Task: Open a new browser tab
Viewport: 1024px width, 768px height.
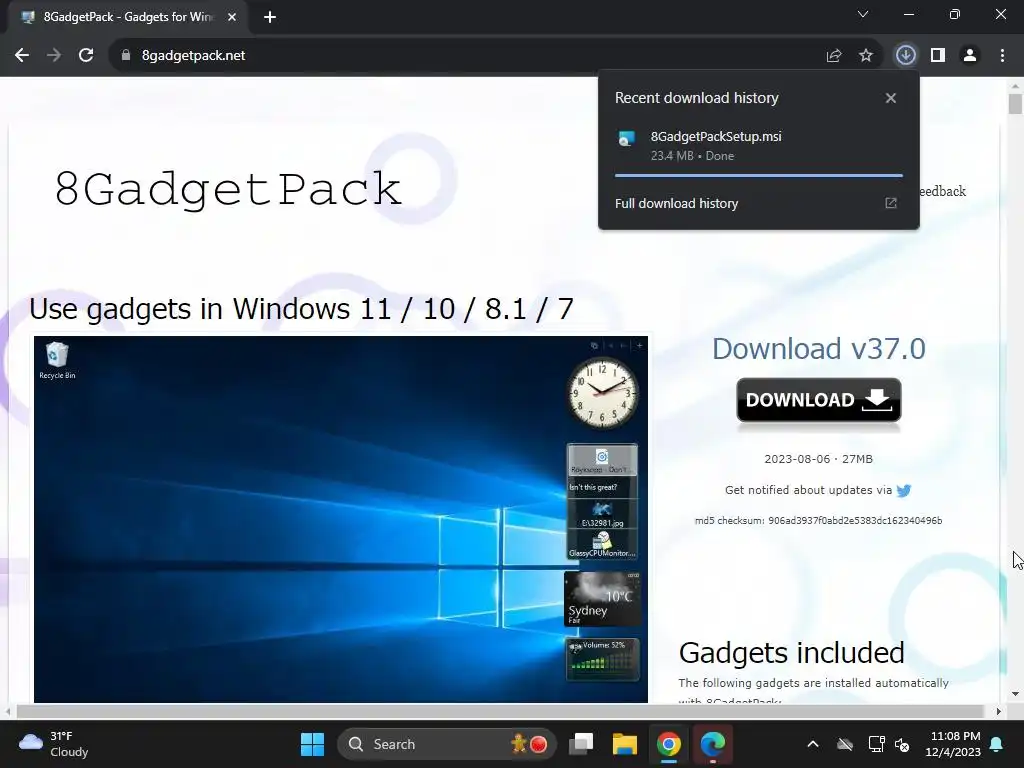Action: click(x=270, y=18)
